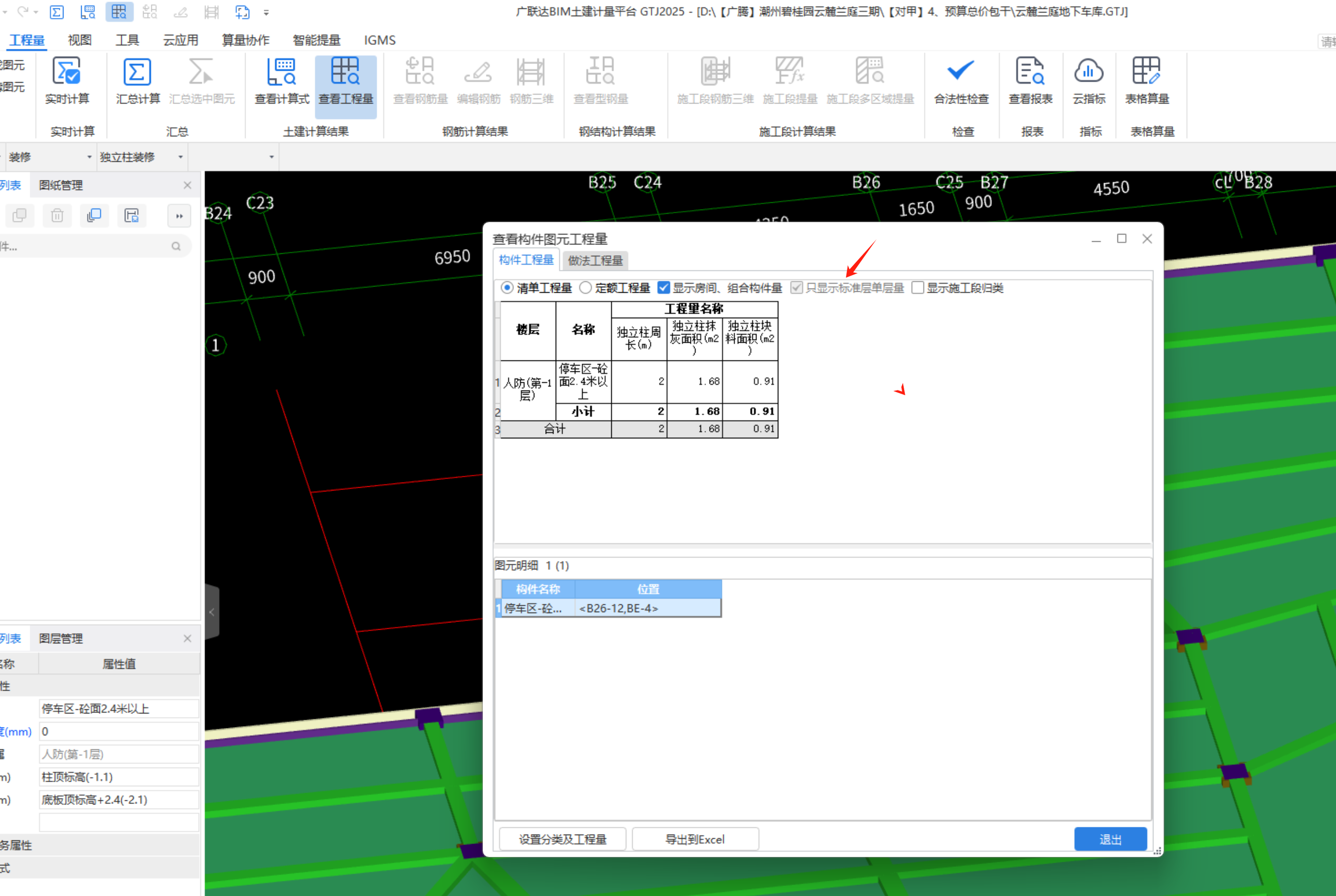Click the sigma summary icon in quick access bar

(x=57, y=12)
